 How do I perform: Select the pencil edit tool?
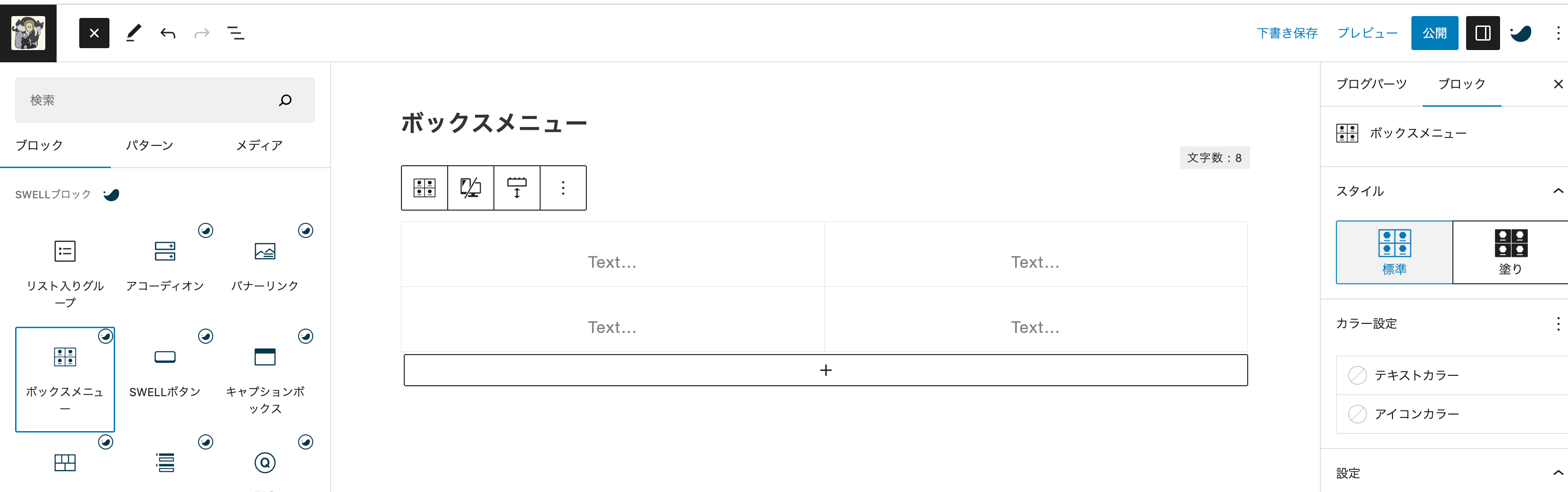[134, 33]
